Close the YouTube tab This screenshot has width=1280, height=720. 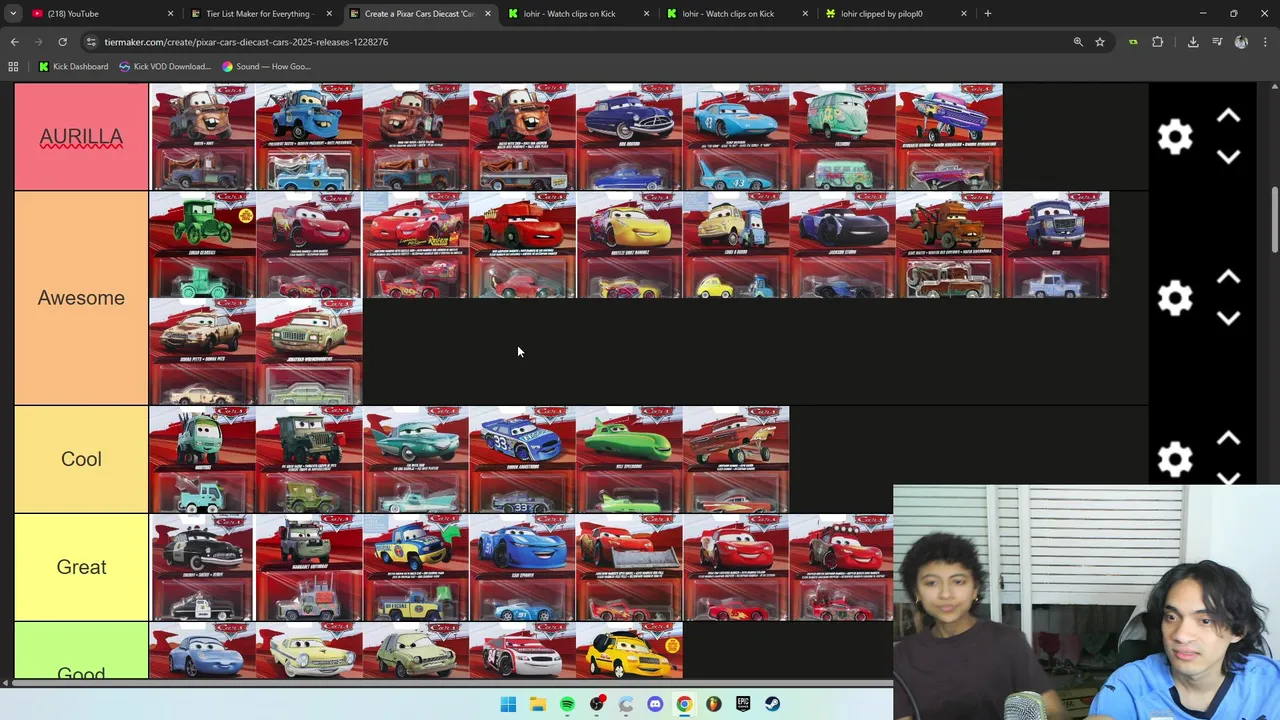tap(170, 14)
